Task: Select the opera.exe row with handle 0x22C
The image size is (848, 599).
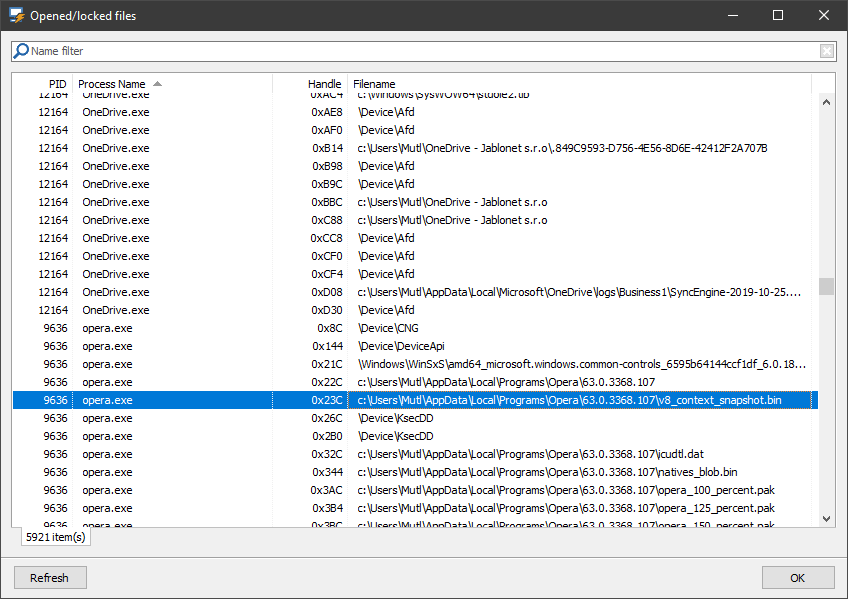Action: click(415, 382)
